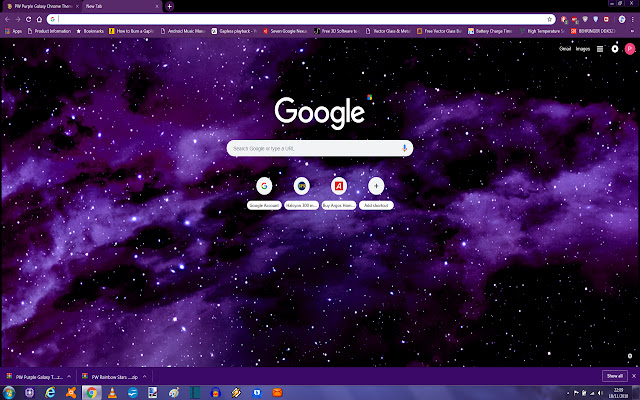The width and height of the screenshot is (640, 400).
Task: Open the Windows Start menu
Action: 9,393
